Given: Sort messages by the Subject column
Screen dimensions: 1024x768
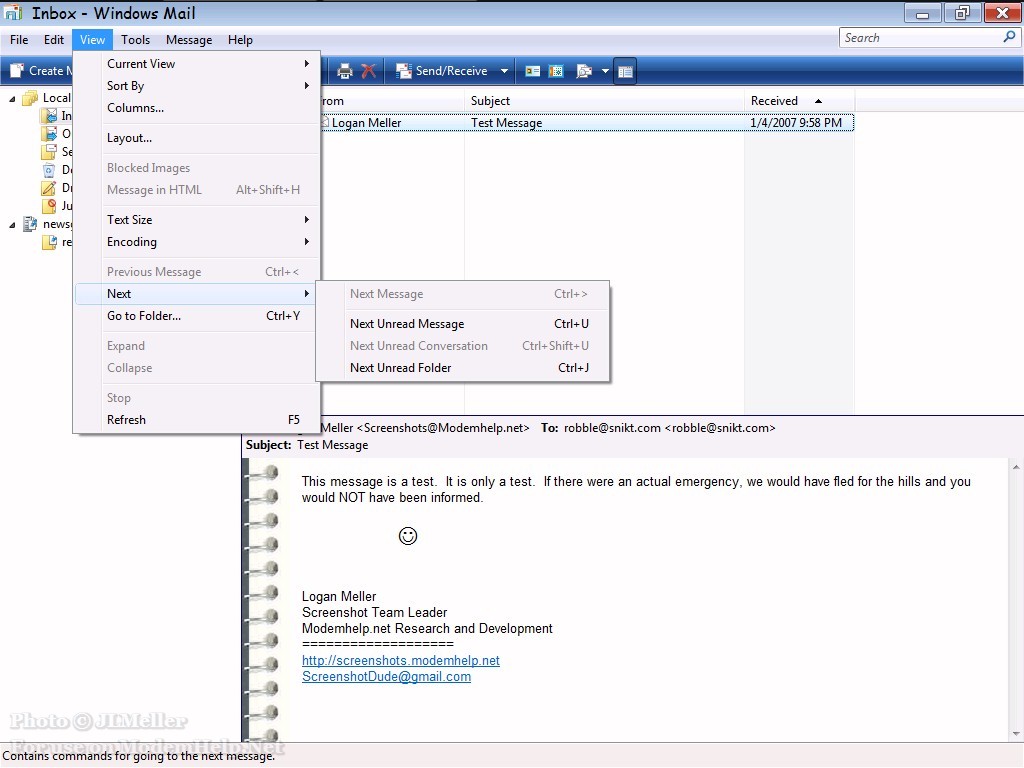Looking at the screenshot, I should (x=604, y=101).
